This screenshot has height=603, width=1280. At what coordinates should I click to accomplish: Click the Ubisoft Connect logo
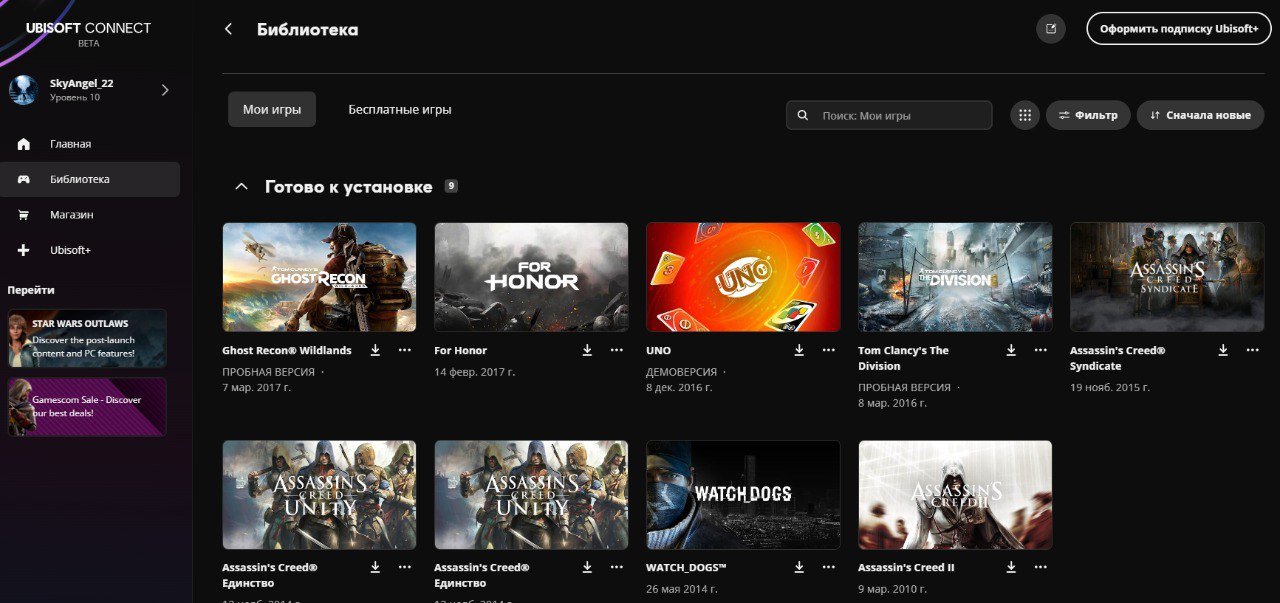click(x=88, y=33)
